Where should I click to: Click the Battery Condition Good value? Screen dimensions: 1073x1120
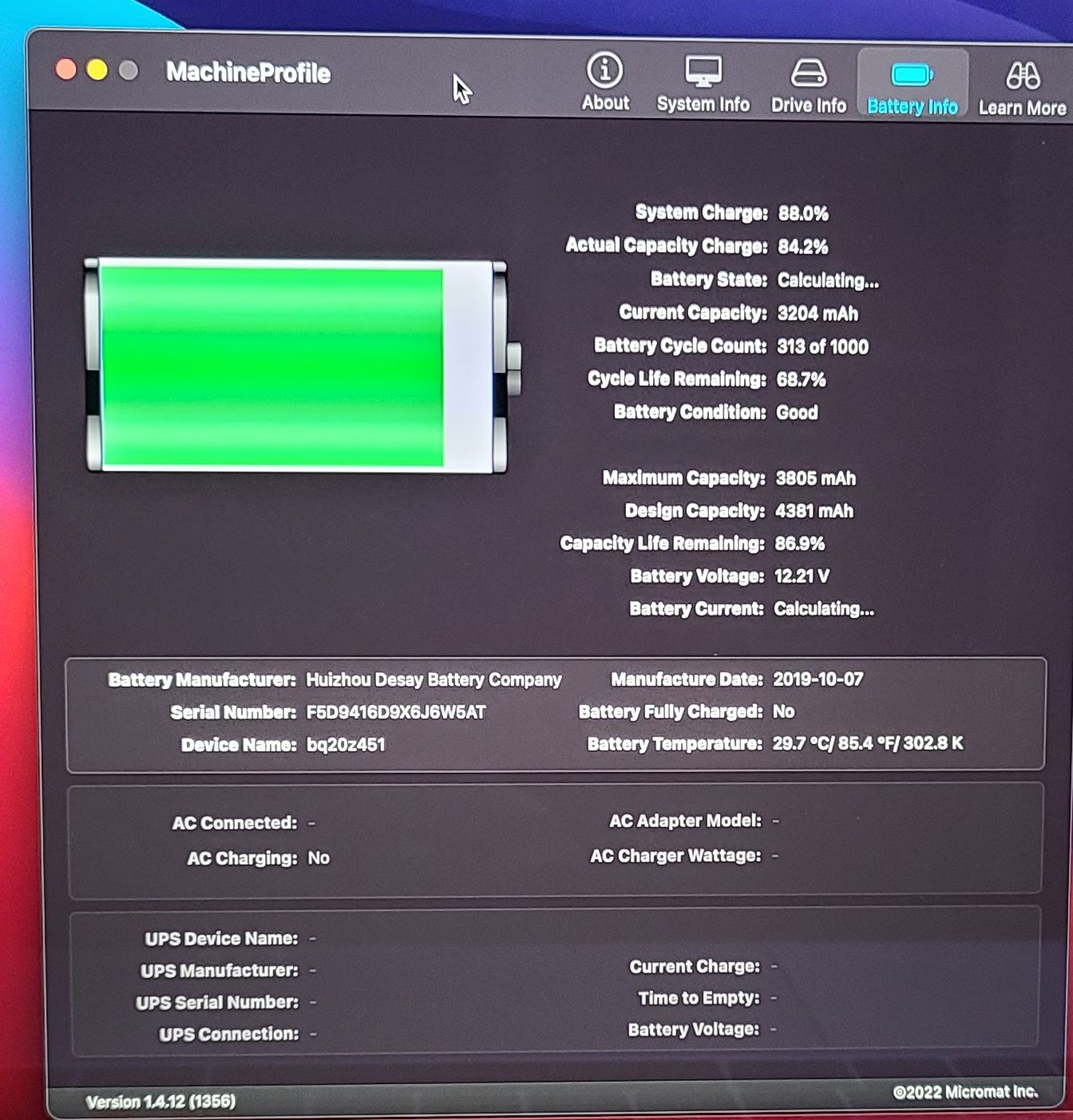(x=797, y=413)
